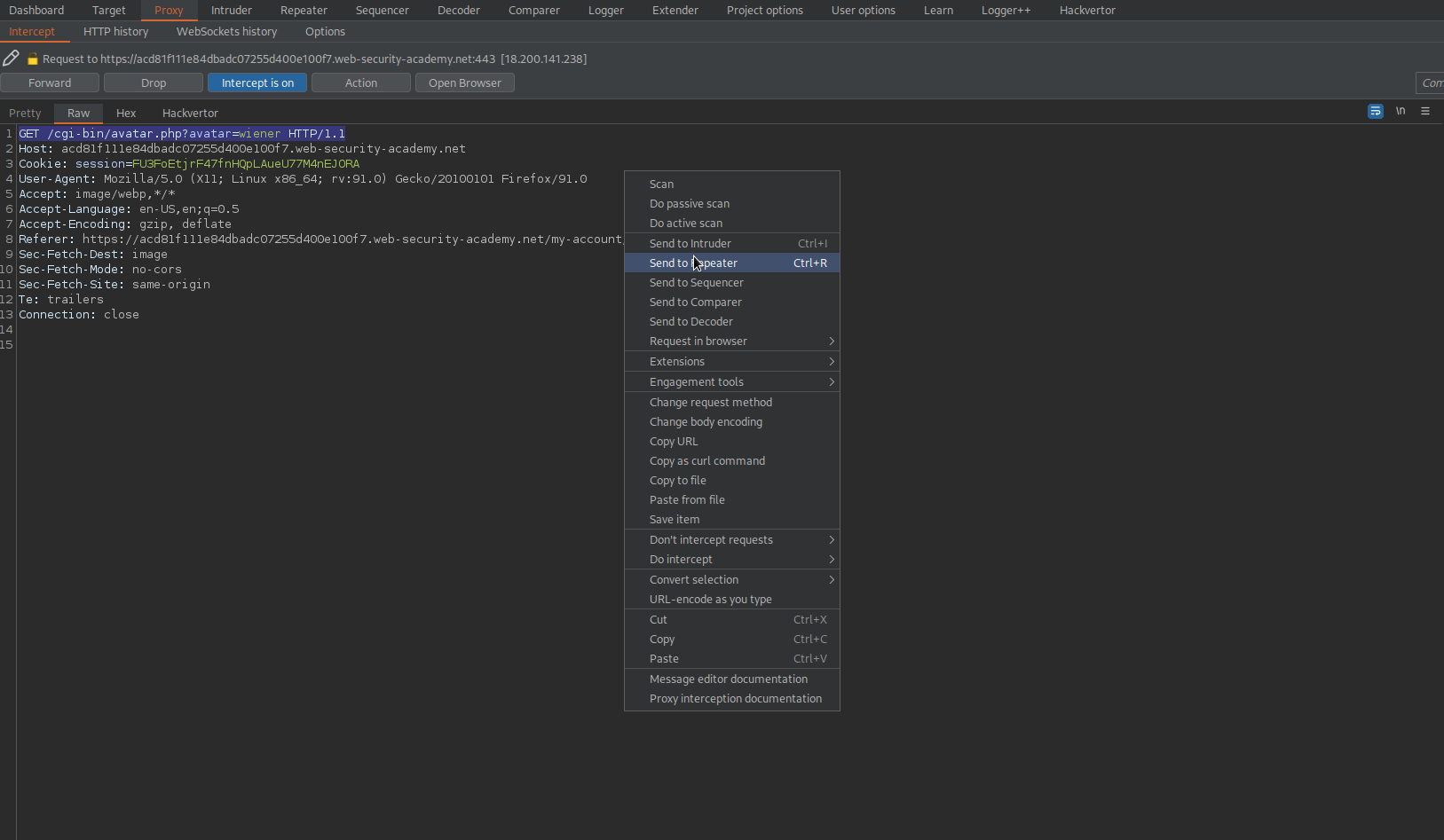Viewport: 1444px width, 840px height.
Task: Expand the Extensions submenu
Action: [x=732, y=361]
